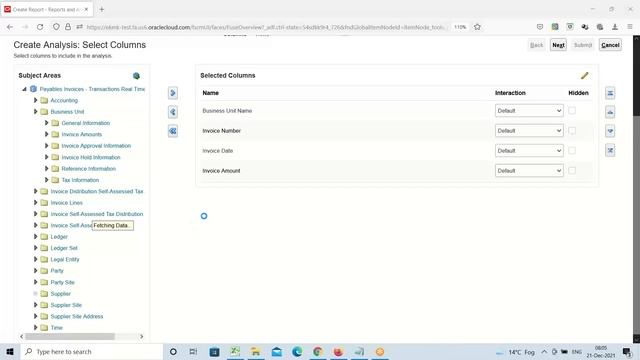Click the Submit button
Image resolution: width=640 pixels, height=360 pixels.
(582, 45)
